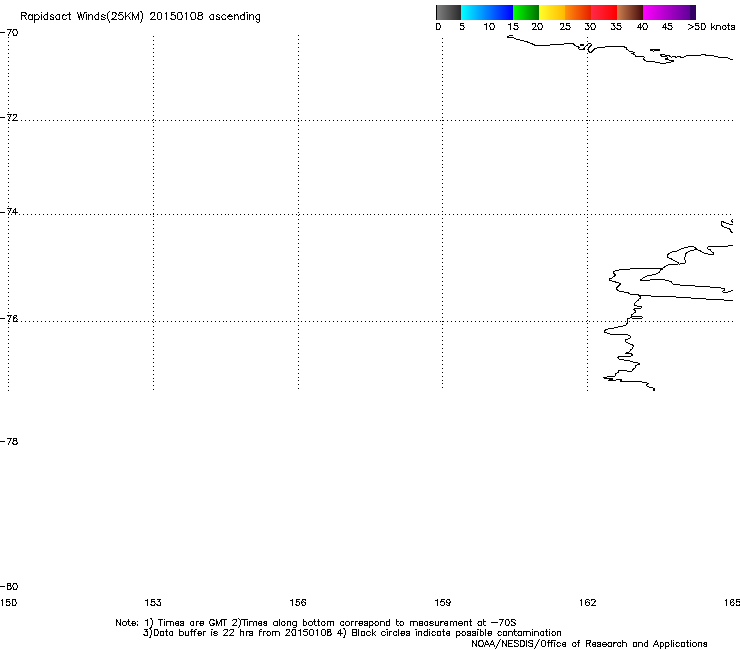Screen dimensions: 740x650
Task: Click the '25' legend tick label
Action: (565, 27)
